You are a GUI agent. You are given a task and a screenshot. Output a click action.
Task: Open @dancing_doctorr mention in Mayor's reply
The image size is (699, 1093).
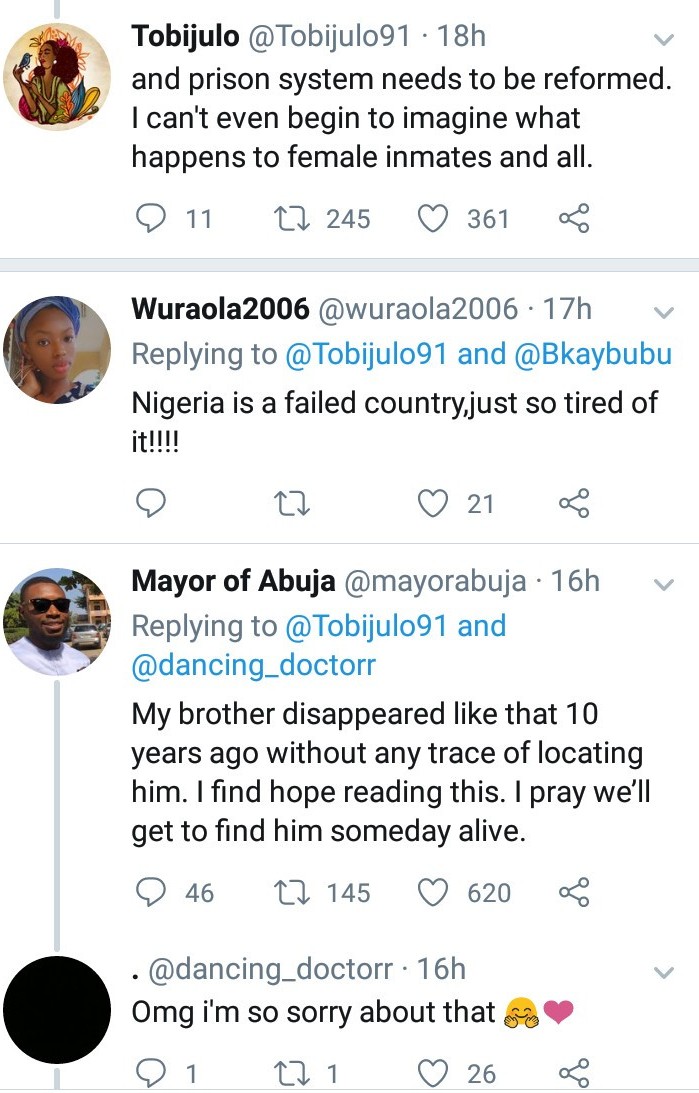[253, 665]
